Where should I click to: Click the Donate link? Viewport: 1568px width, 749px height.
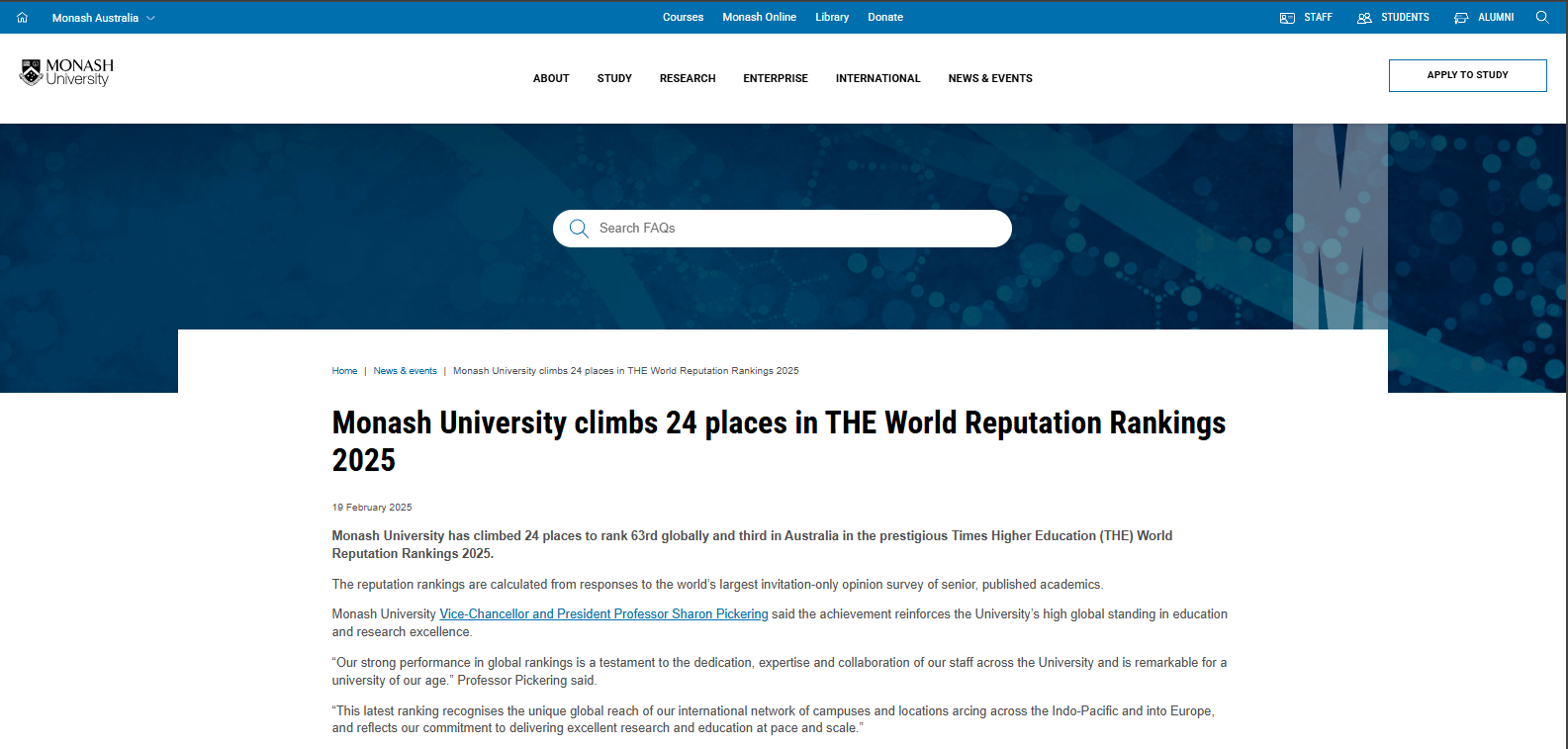[x=885, y=17]
